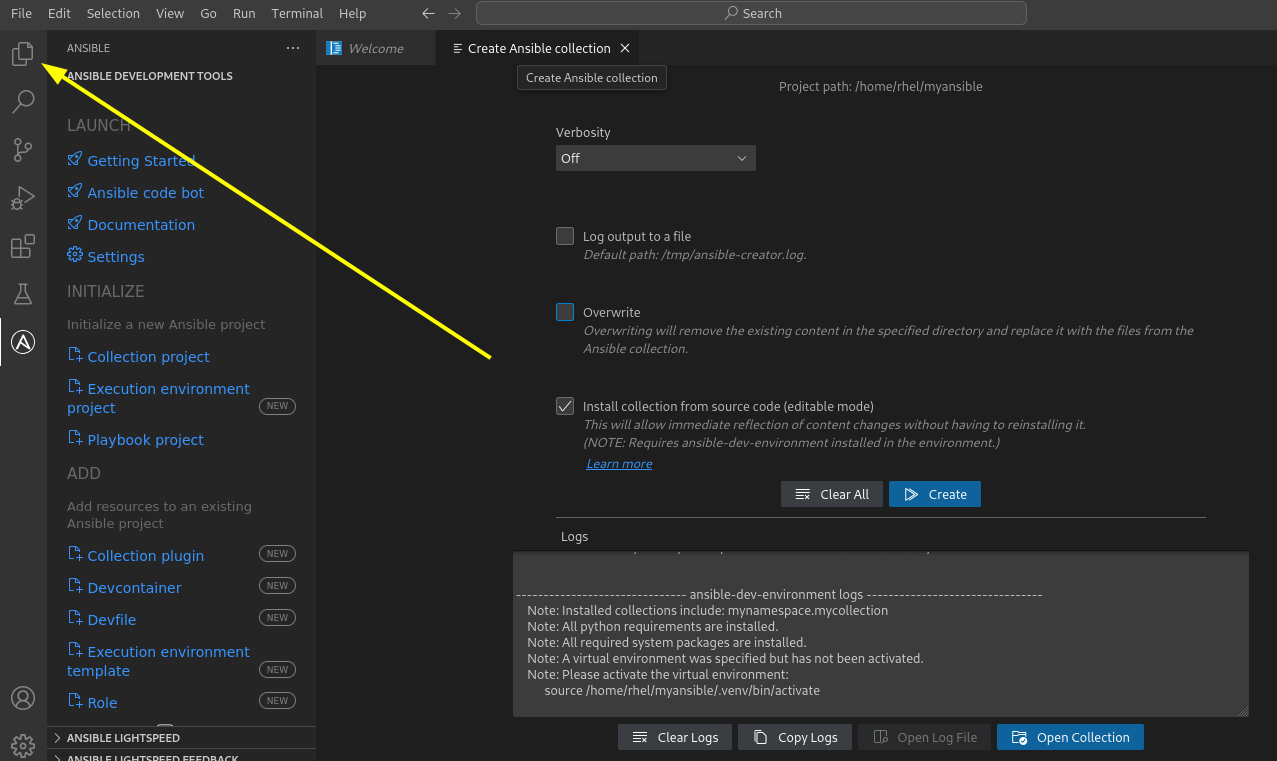Click the gear icon beside Settings
The width and height of the screenshot is (1277, 761).
pos(75,256)
